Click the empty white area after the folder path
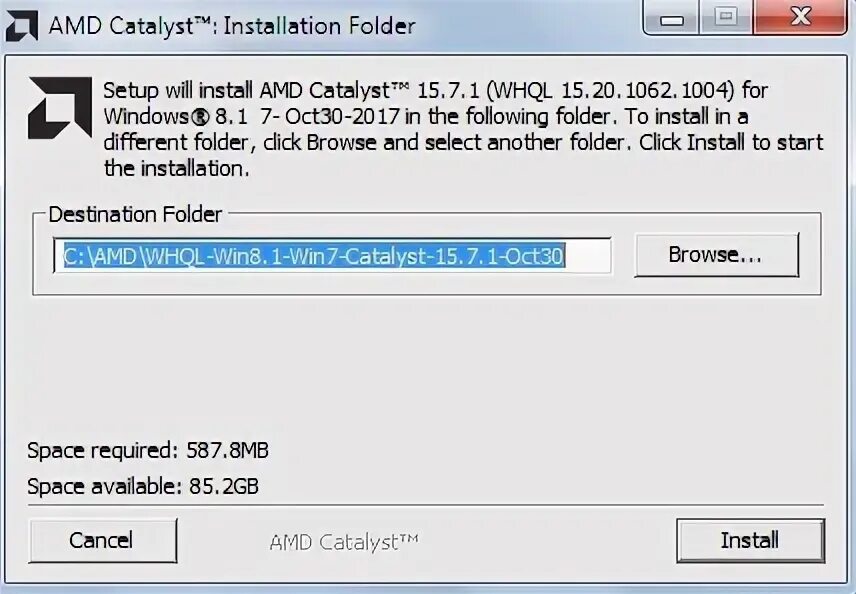The width and height of the screenshot is (856, 594). pos(587,256)
